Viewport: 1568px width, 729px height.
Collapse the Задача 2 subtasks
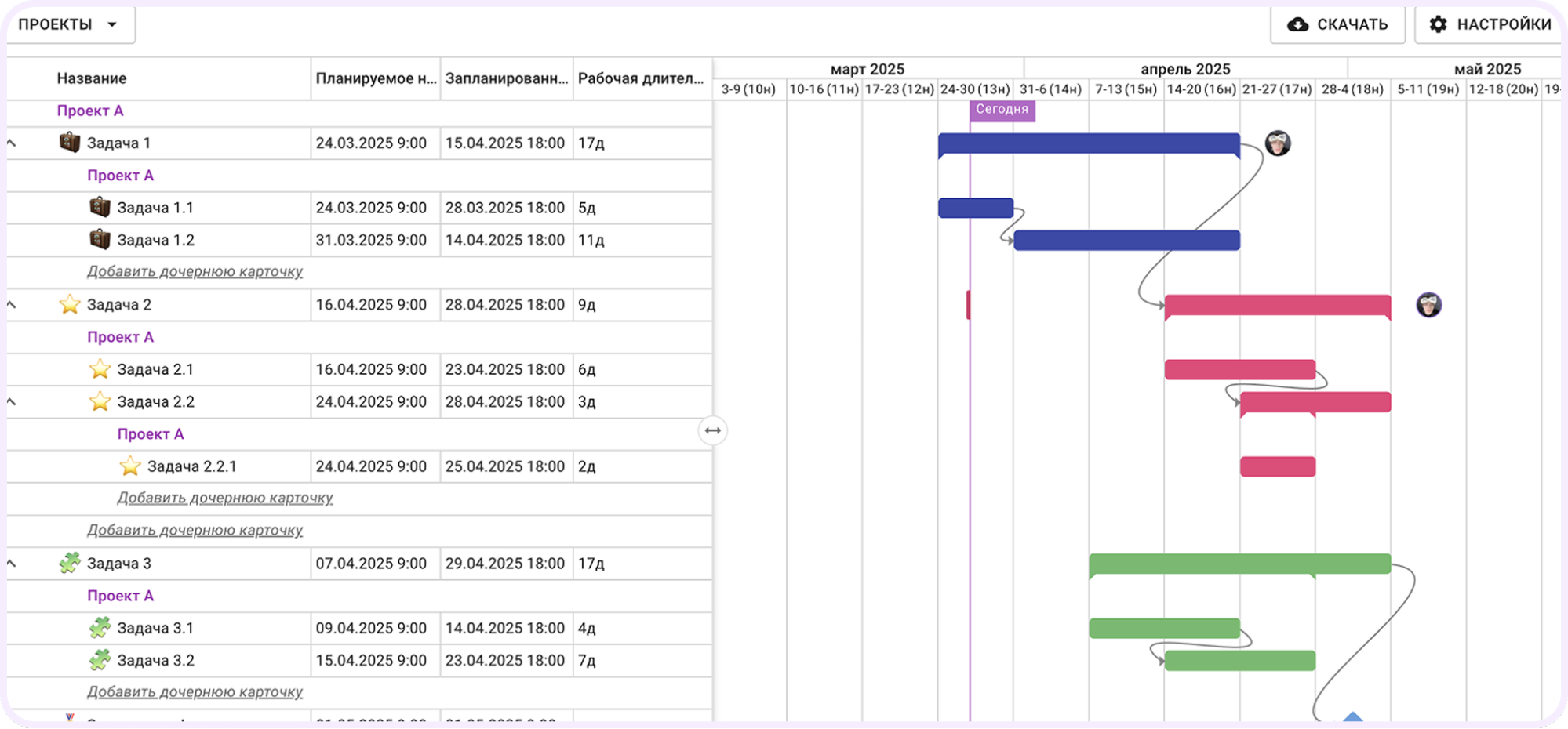pos(12,304)
